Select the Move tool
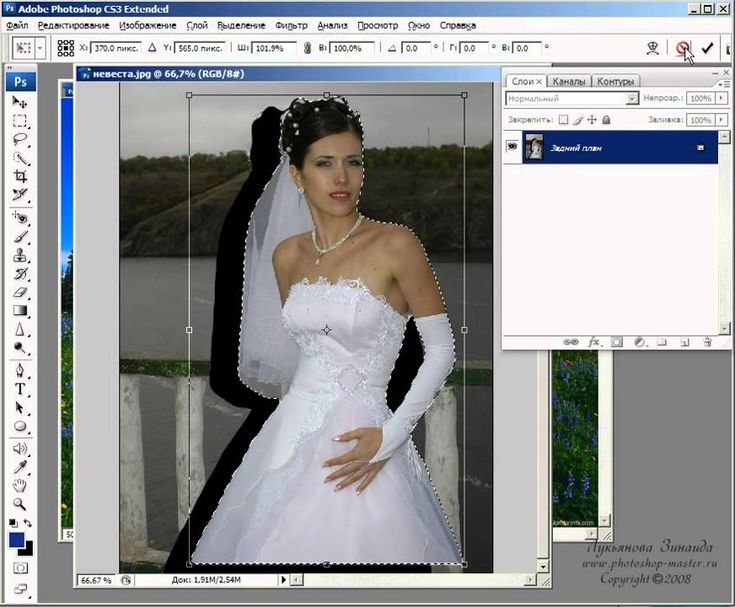Viewport: 735px width, 607px height. [x=20, y=102]
